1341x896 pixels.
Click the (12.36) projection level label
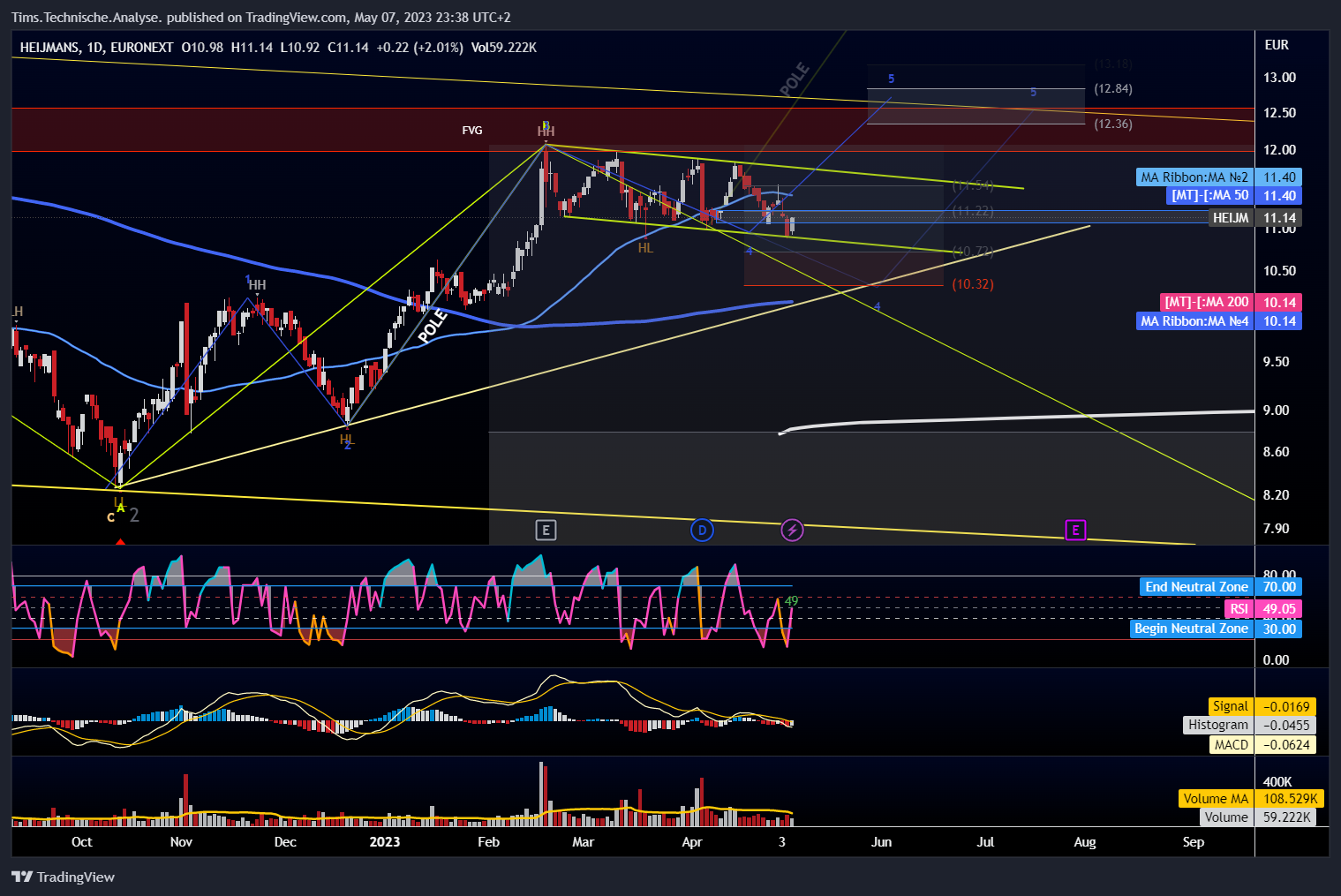(x=1112, y=124)
